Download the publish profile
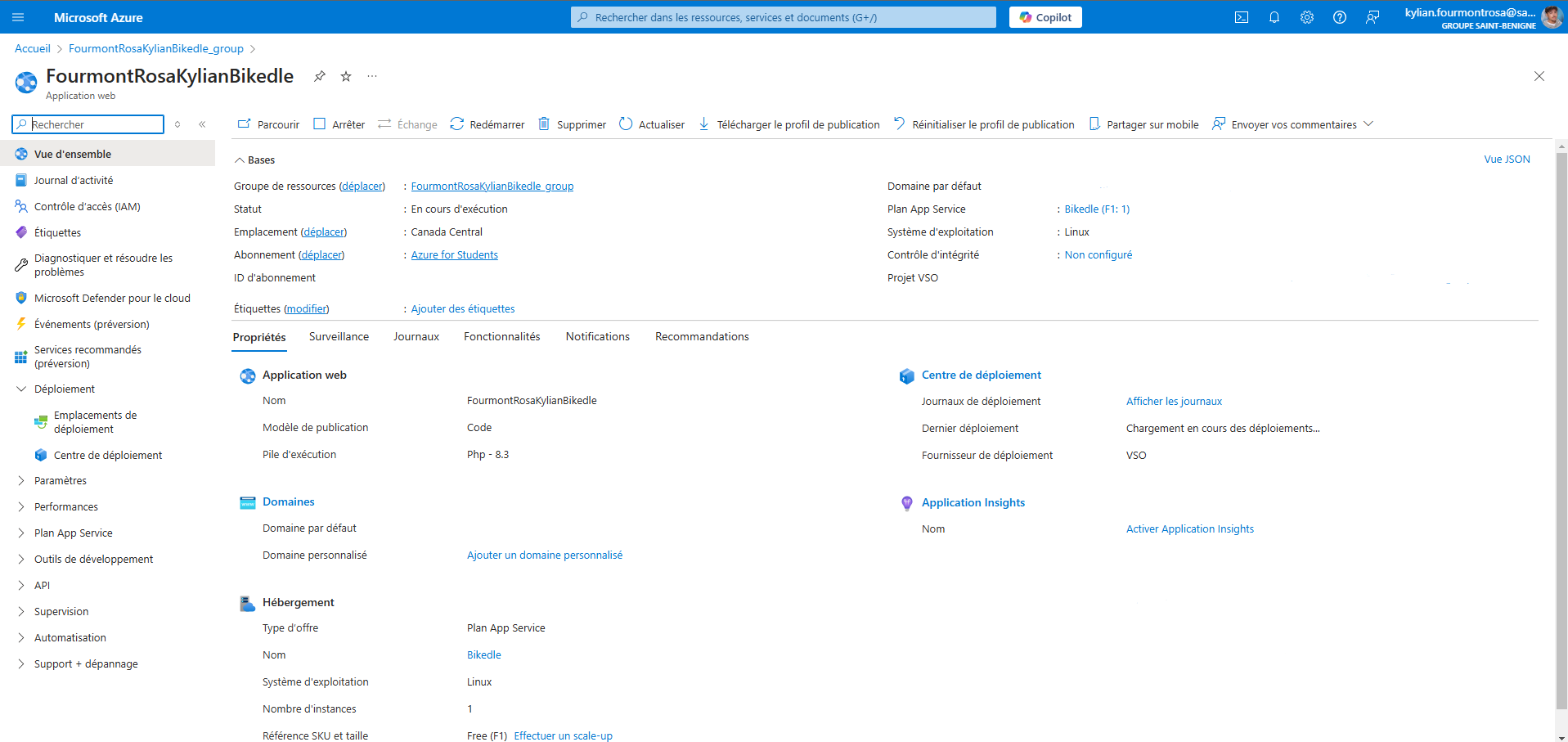This screenshot has width=1568, height=742. pos(789,124)
